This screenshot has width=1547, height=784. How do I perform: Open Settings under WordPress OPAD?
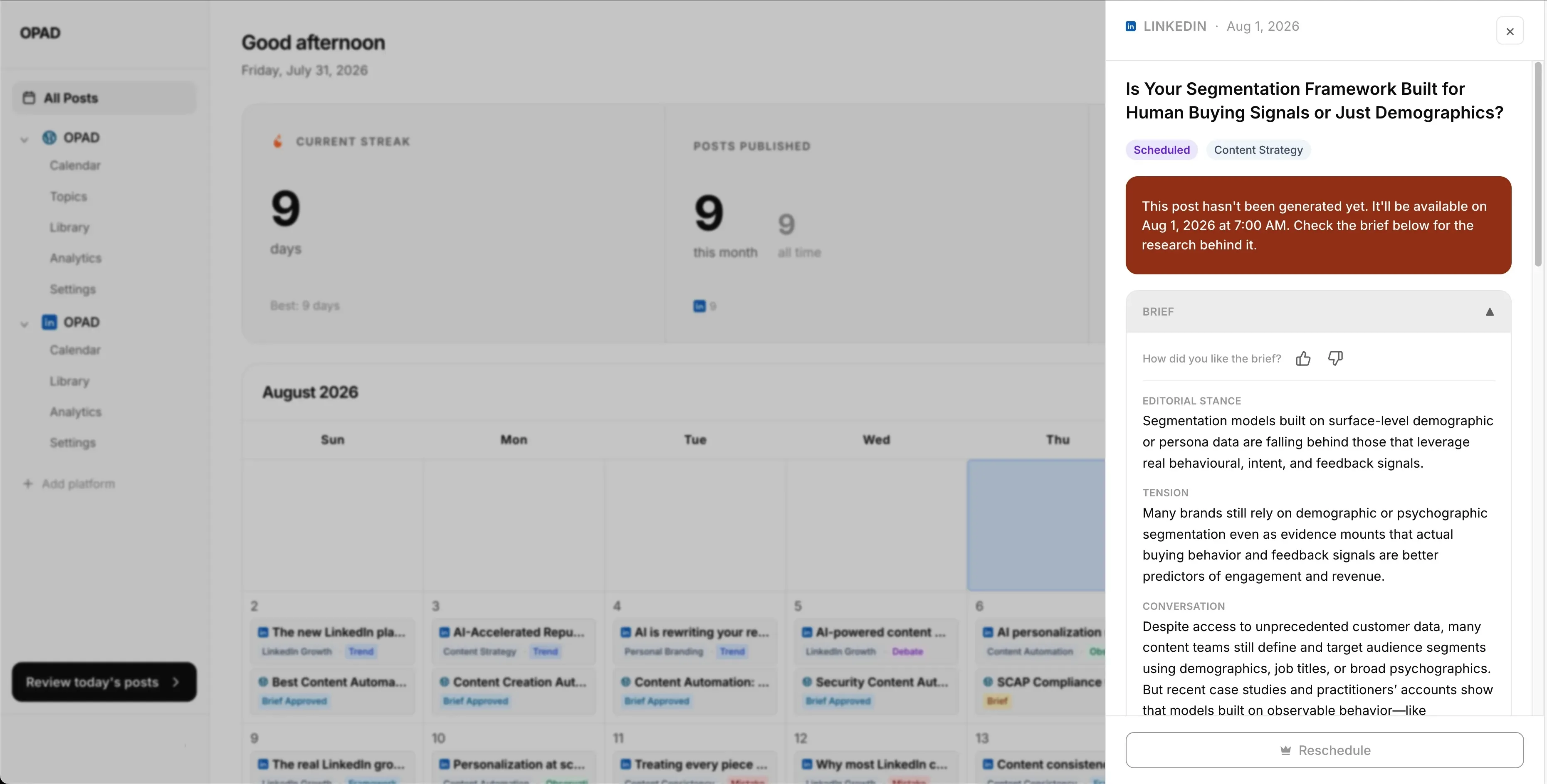pyautogui.click(x=73, y=289)
